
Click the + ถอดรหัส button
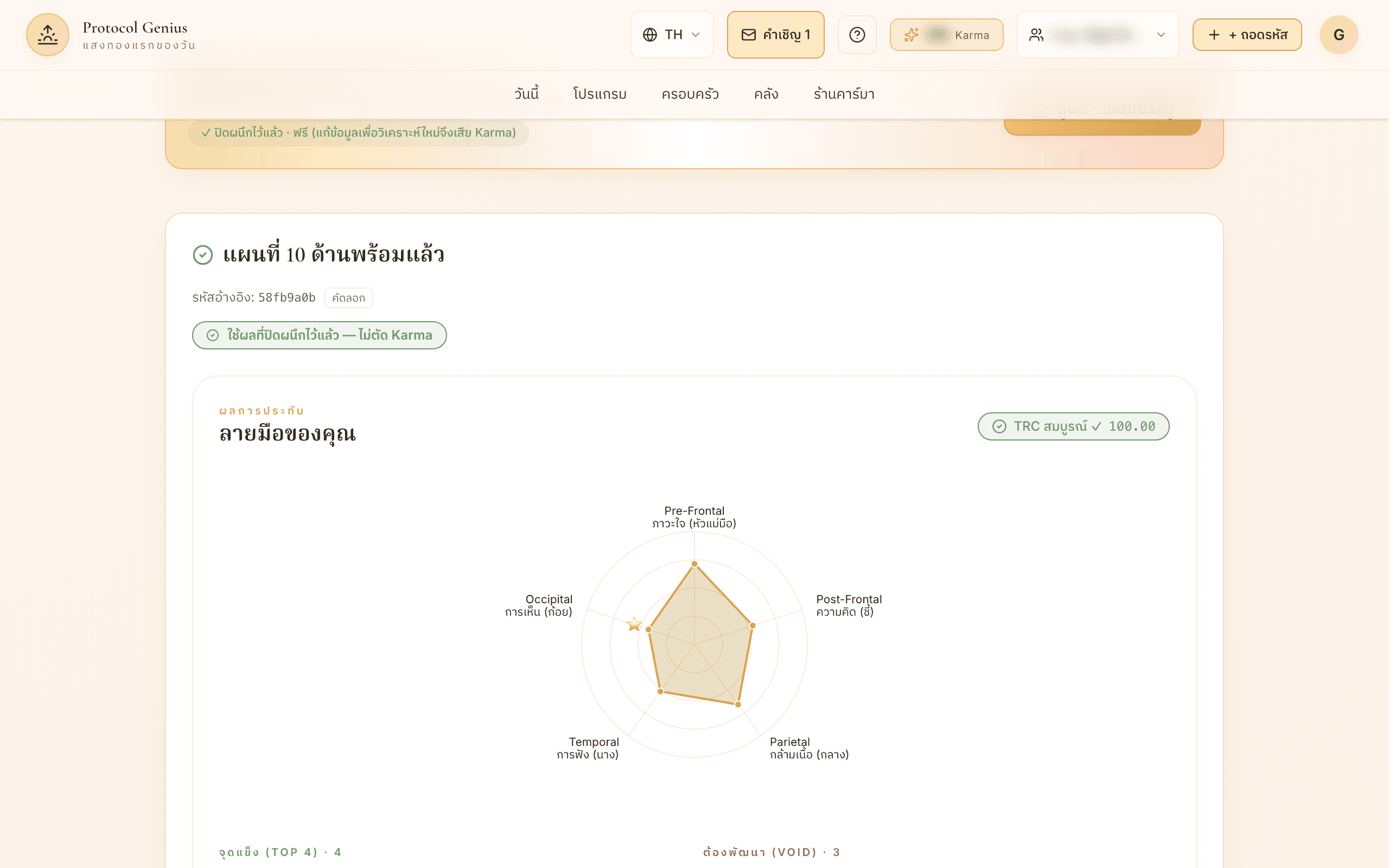pyautogui.click(x=1247, y=34)
